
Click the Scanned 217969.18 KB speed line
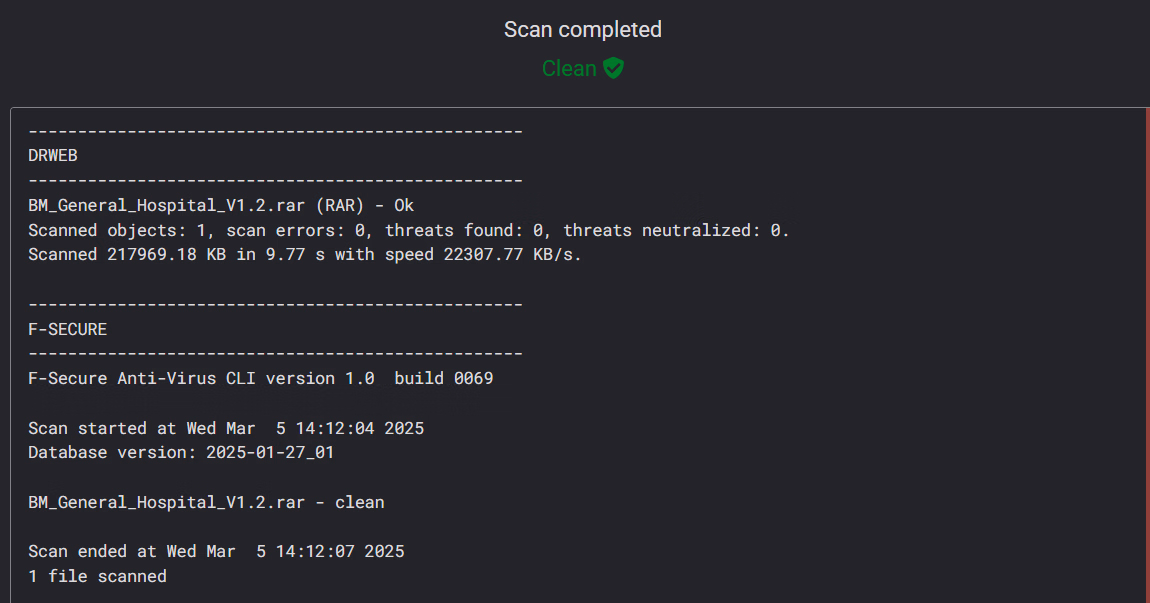coord(304,255)
